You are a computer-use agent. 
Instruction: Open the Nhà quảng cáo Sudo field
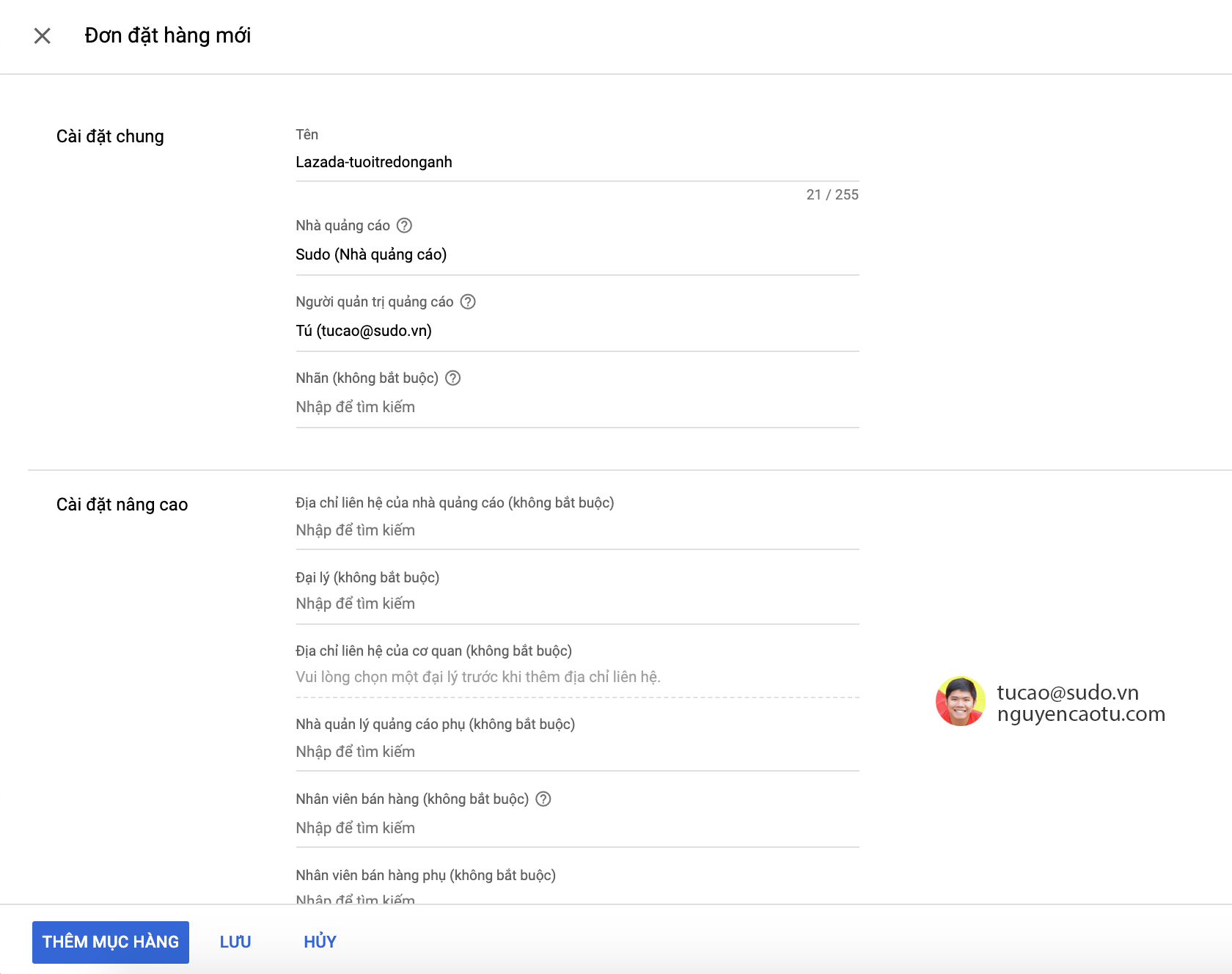pos(576,255)
